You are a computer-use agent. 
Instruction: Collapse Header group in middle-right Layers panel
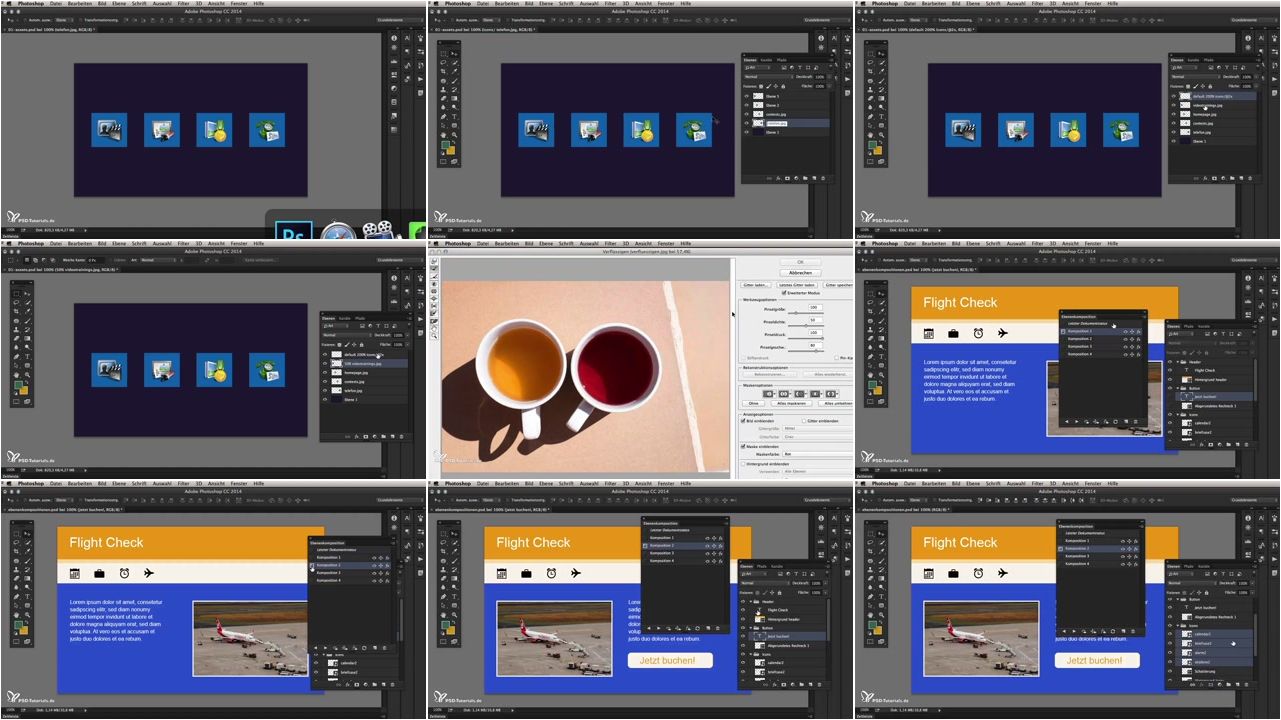(1178, 362)
